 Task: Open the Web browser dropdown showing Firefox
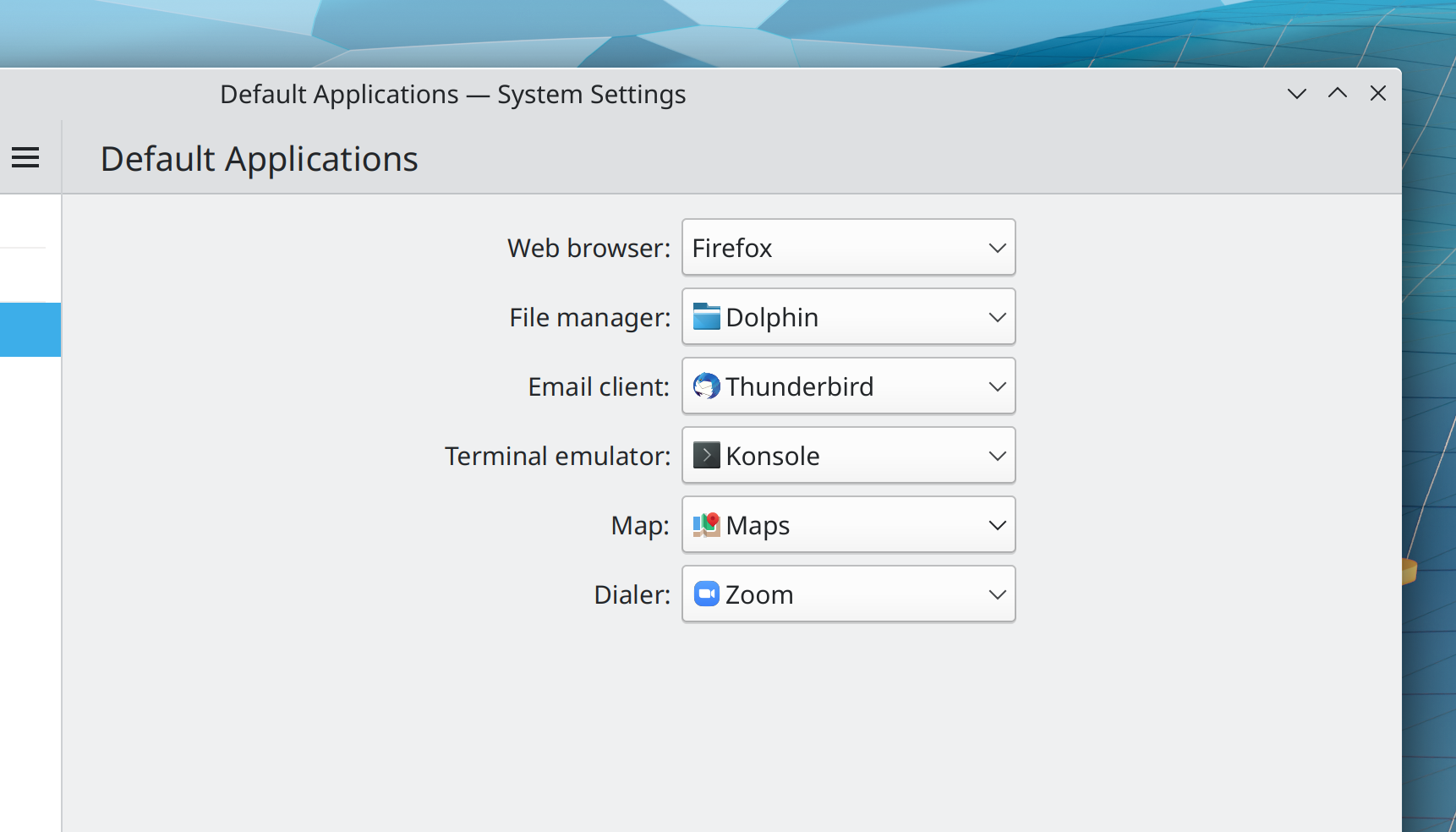pos(847,248)
